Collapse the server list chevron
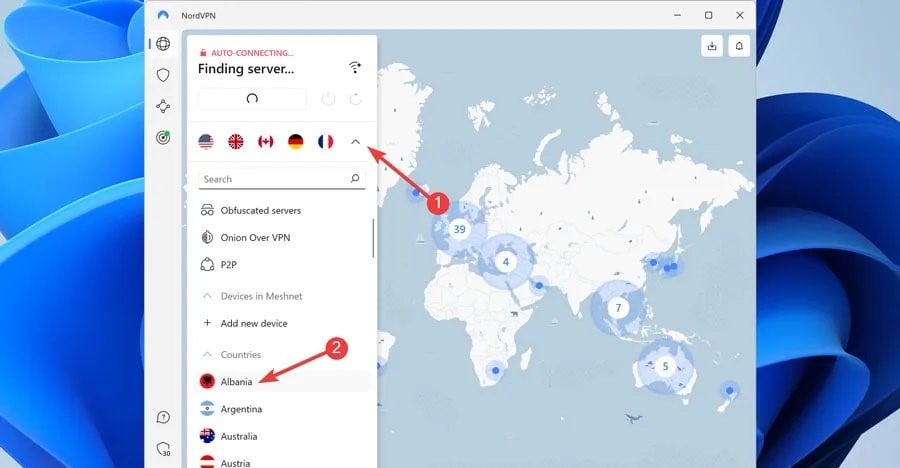900x468 pixels. [355, 141]
